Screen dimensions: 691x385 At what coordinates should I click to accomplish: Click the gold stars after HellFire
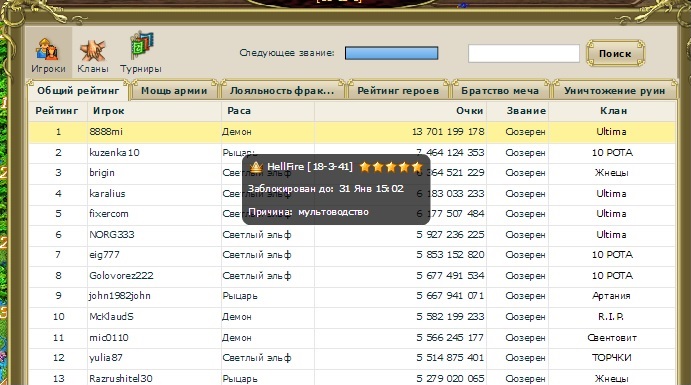(x=391, y=167)
